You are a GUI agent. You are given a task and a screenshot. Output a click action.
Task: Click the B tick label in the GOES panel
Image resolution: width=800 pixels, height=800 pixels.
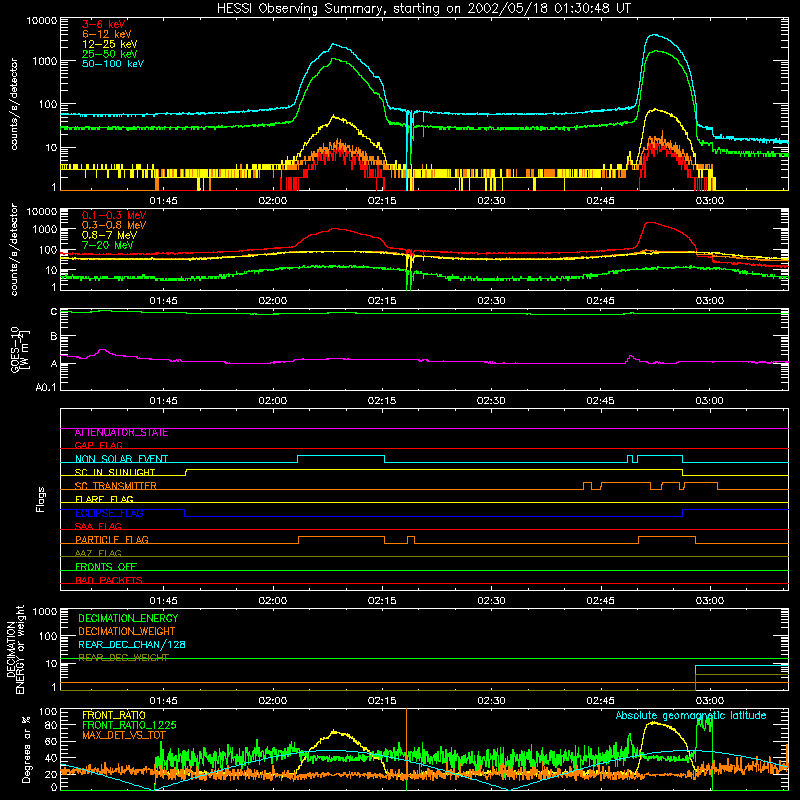tap(54, 337)
